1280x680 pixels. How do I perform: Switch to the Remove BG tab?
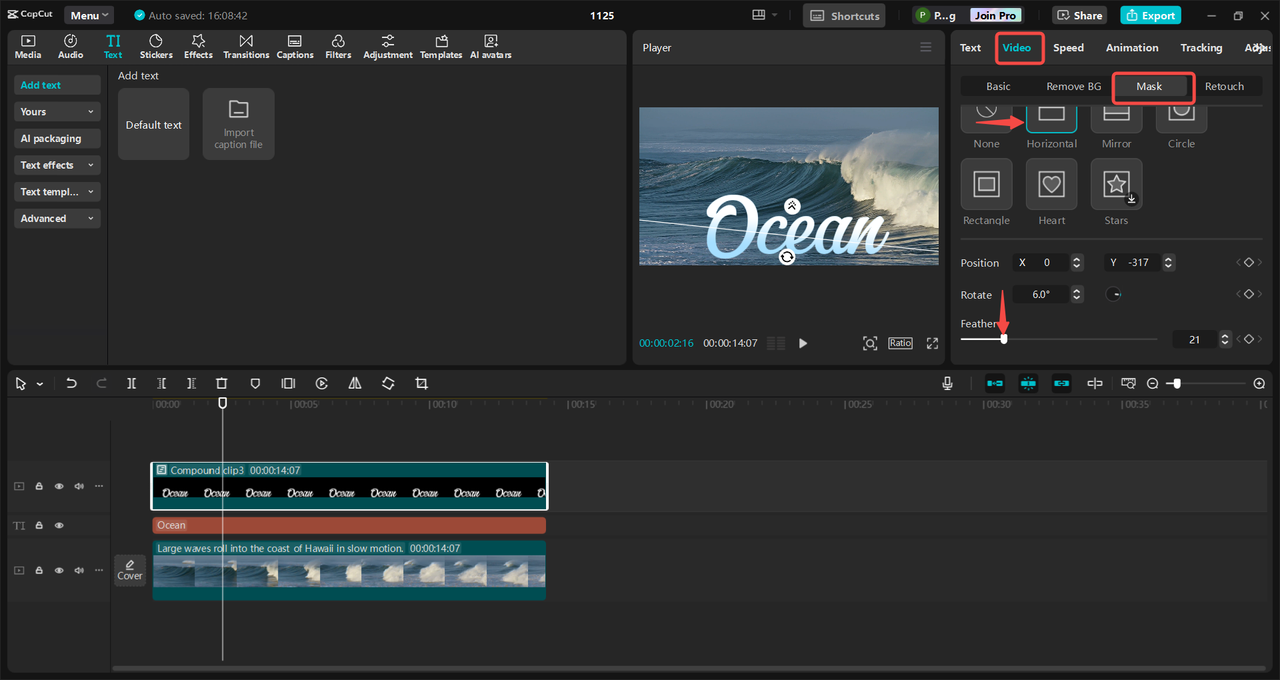click(1073, 87)
